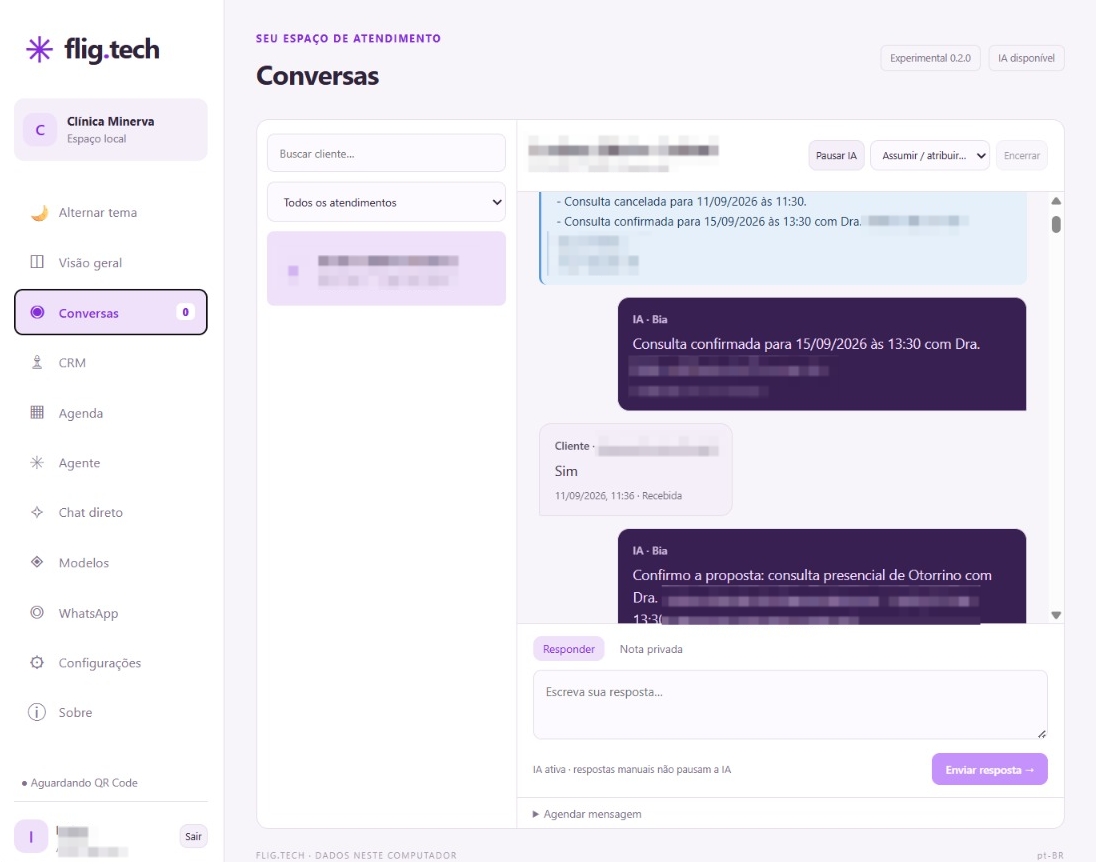The image size is (1096, 862).
Task: Click the Chat direto sparkle icon
Action: point(37,512)
